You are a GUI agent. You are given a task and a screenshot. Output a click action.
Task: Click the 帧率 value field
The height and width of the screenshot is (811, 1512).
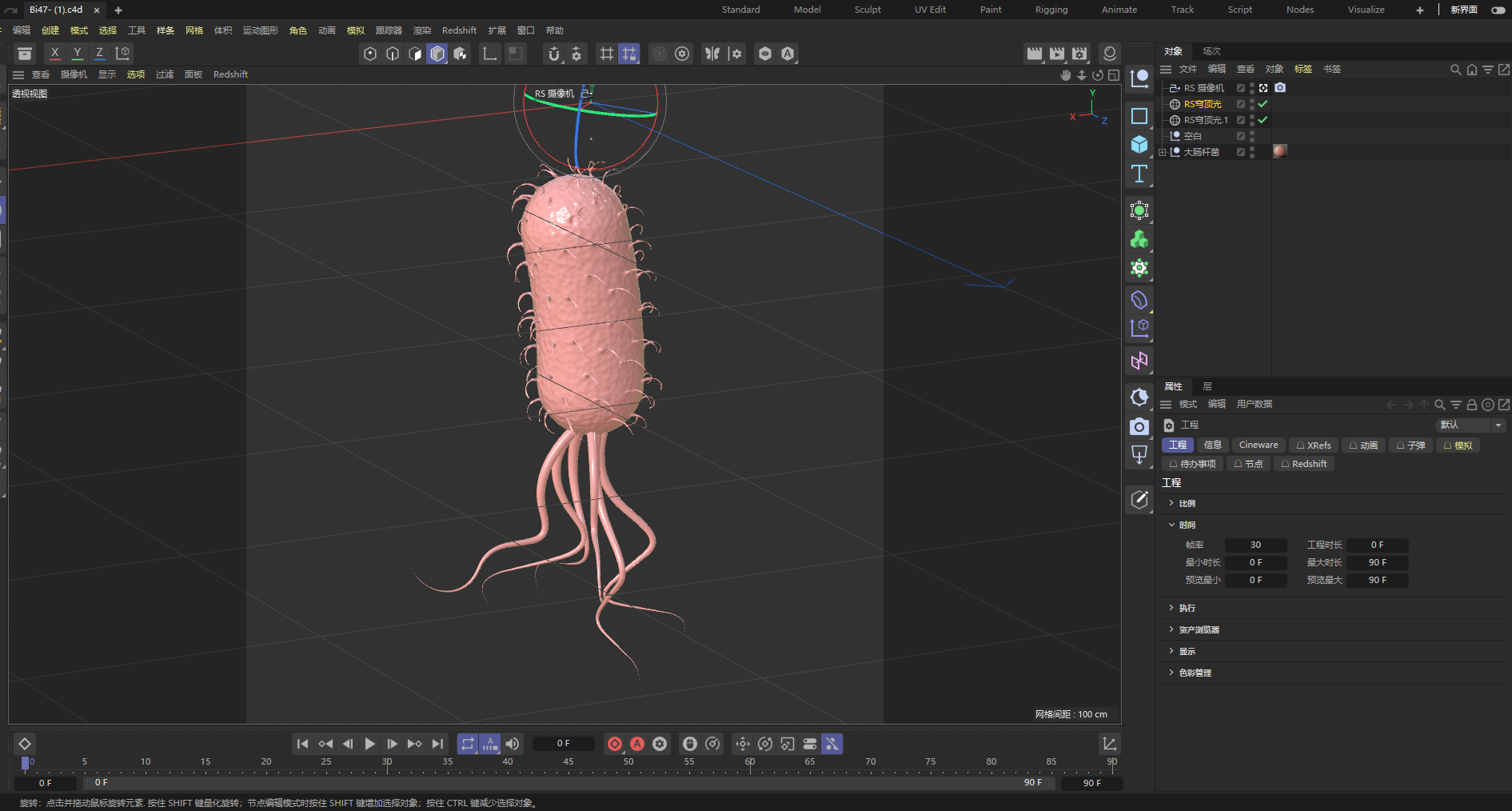pos(1255,545)
